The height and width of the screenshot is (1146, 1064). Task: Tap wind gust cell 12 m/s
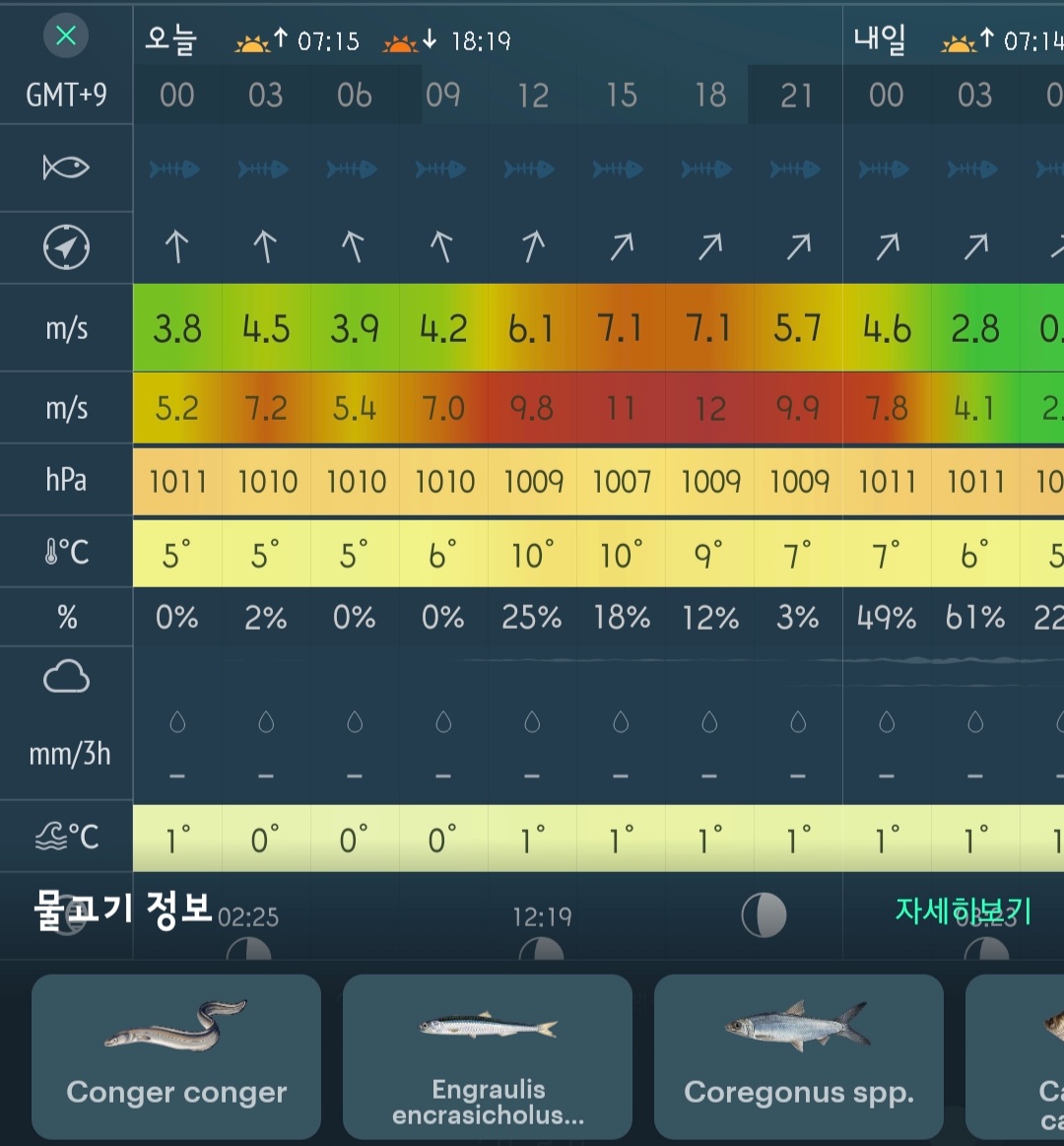(x=709, y=408)
